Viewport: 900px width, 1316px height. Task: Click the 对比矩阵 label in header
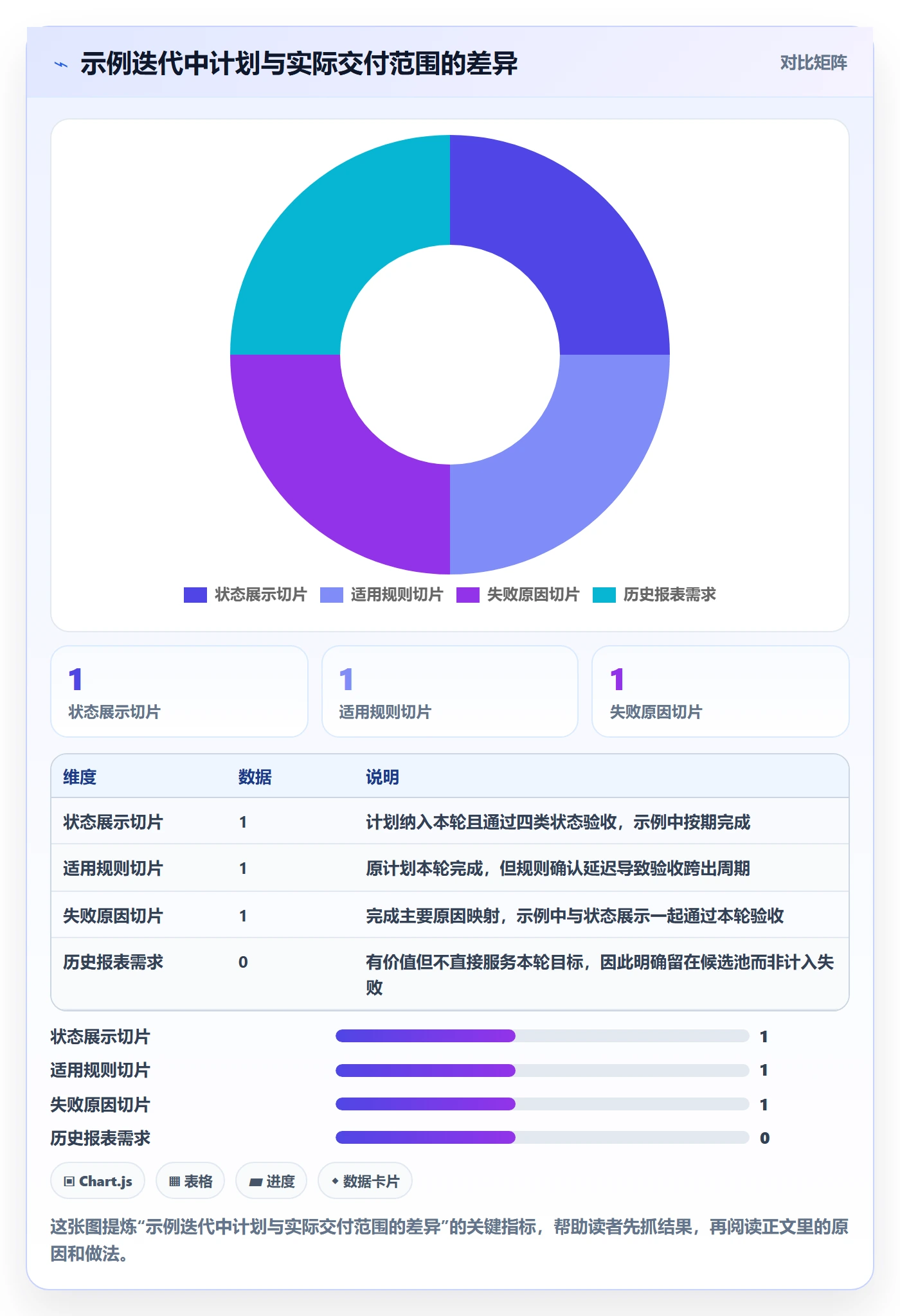pos(814,63)
